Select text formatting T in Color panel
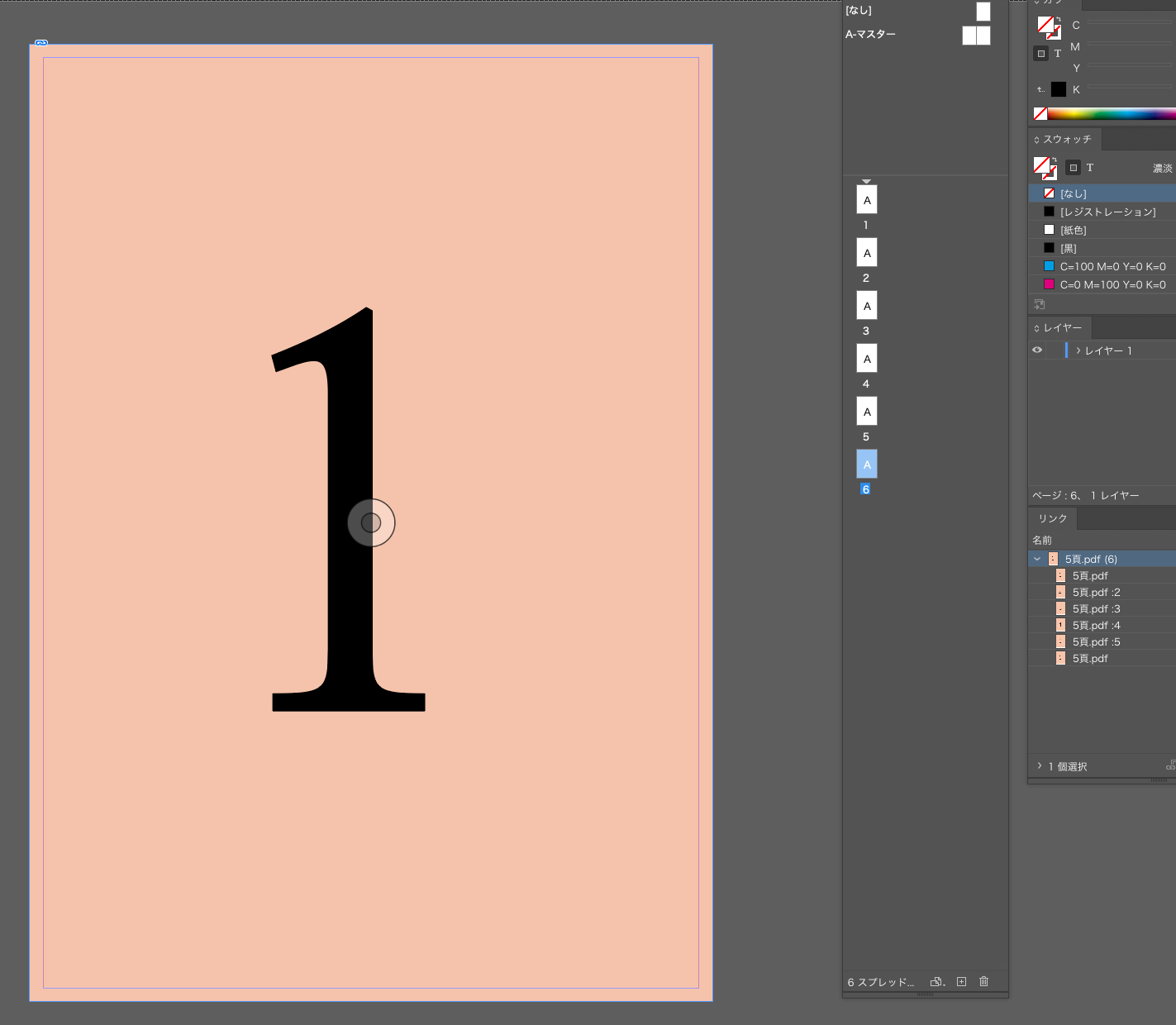 [1058, 54]
